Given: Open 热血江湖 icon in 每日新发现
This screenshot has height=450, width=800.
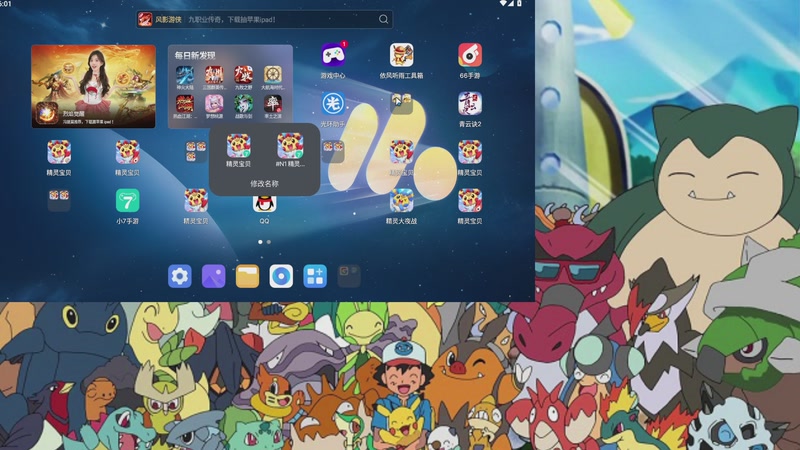Looking at the screenshot, I should click(x=185, y=104).
